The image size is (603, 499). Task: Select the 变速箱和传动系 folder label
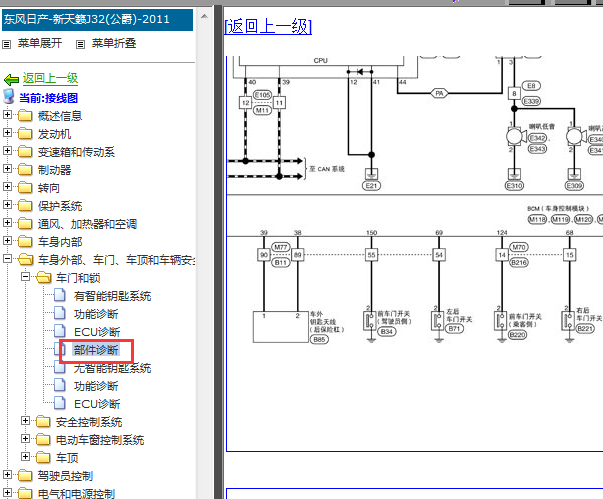pyautogui.click(x=76, y=152)
